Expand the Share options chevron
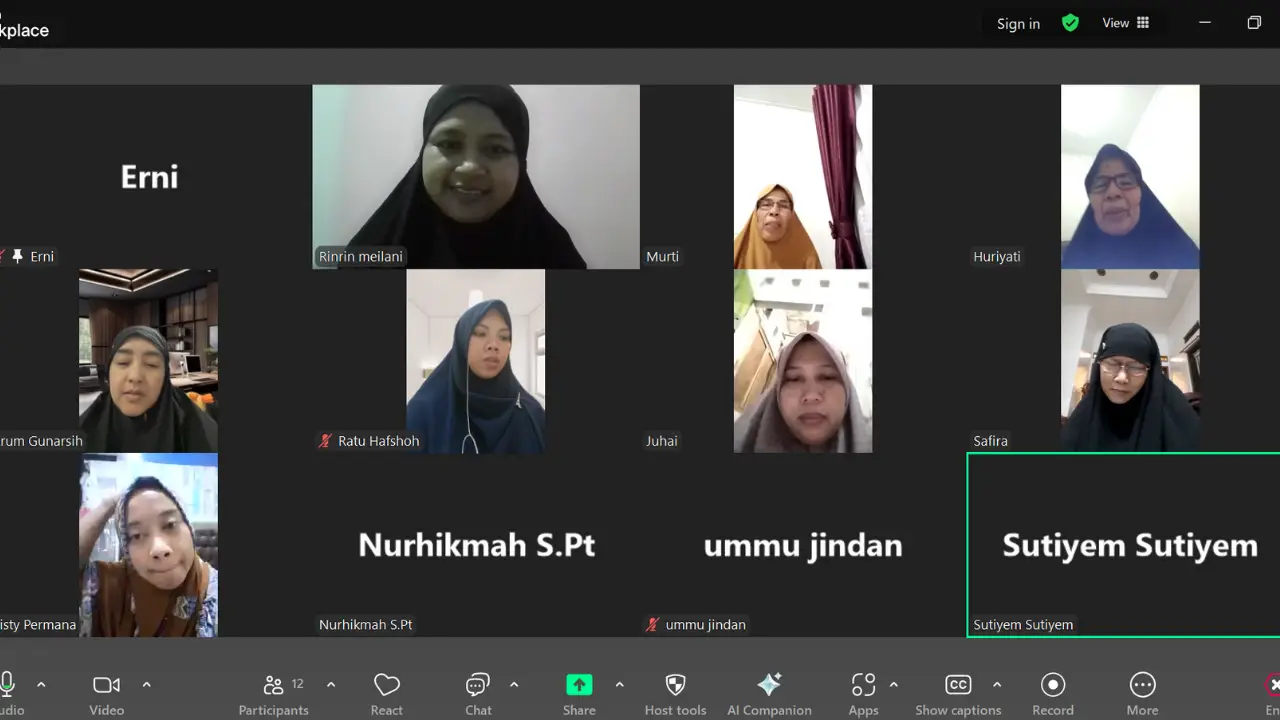The width and height of the screenshot is (1280, 720). point(619,685)
